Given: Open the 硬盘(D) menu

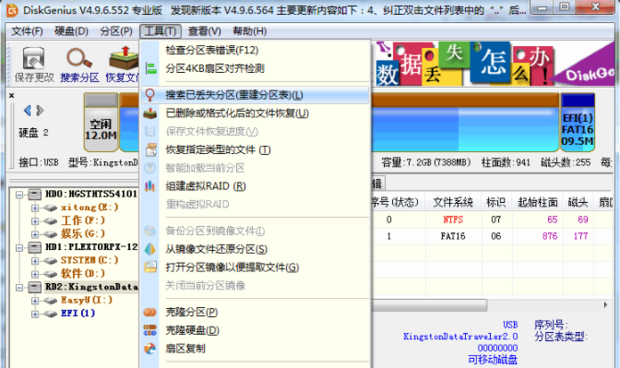Looking at the screenshot, I should coord(72,31).
